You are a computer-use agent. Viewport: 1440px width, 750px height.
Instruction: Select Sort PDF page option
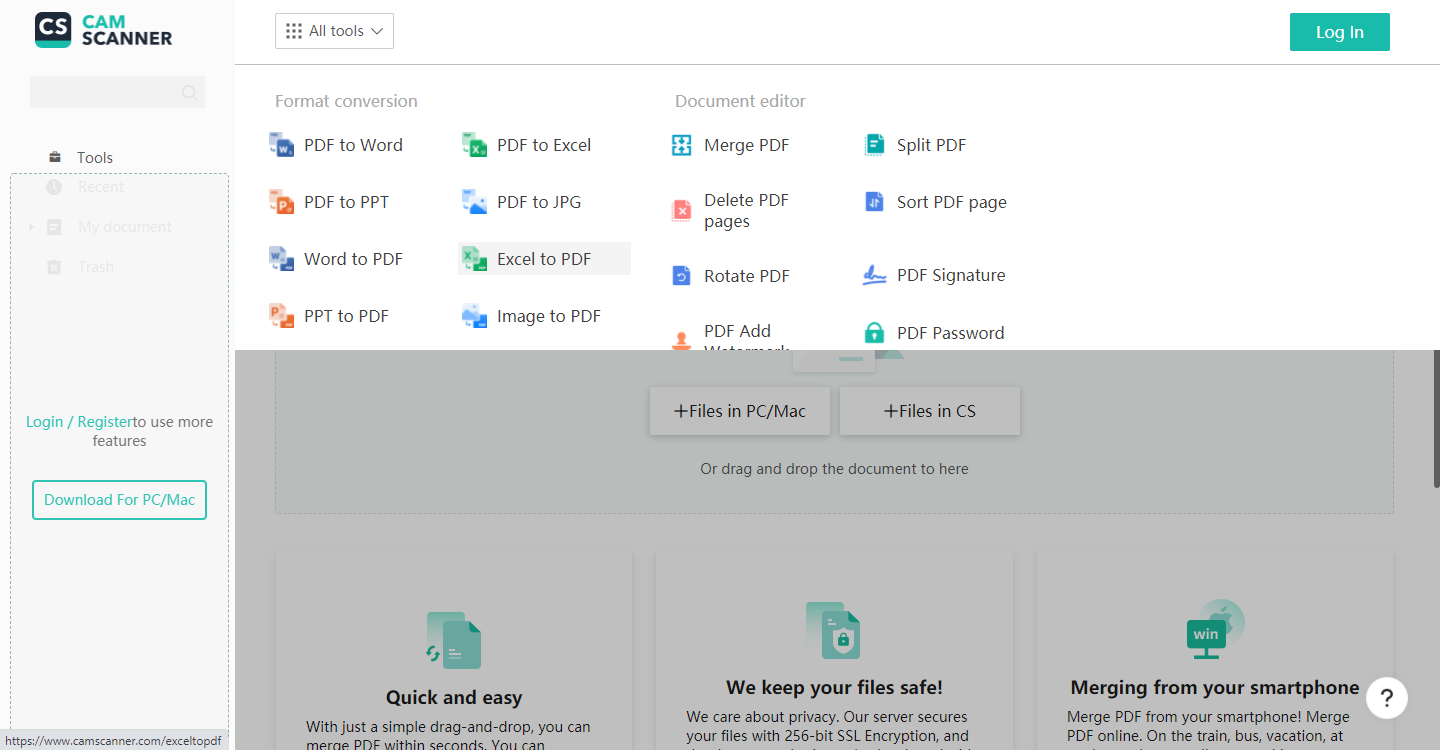(951, 202)
